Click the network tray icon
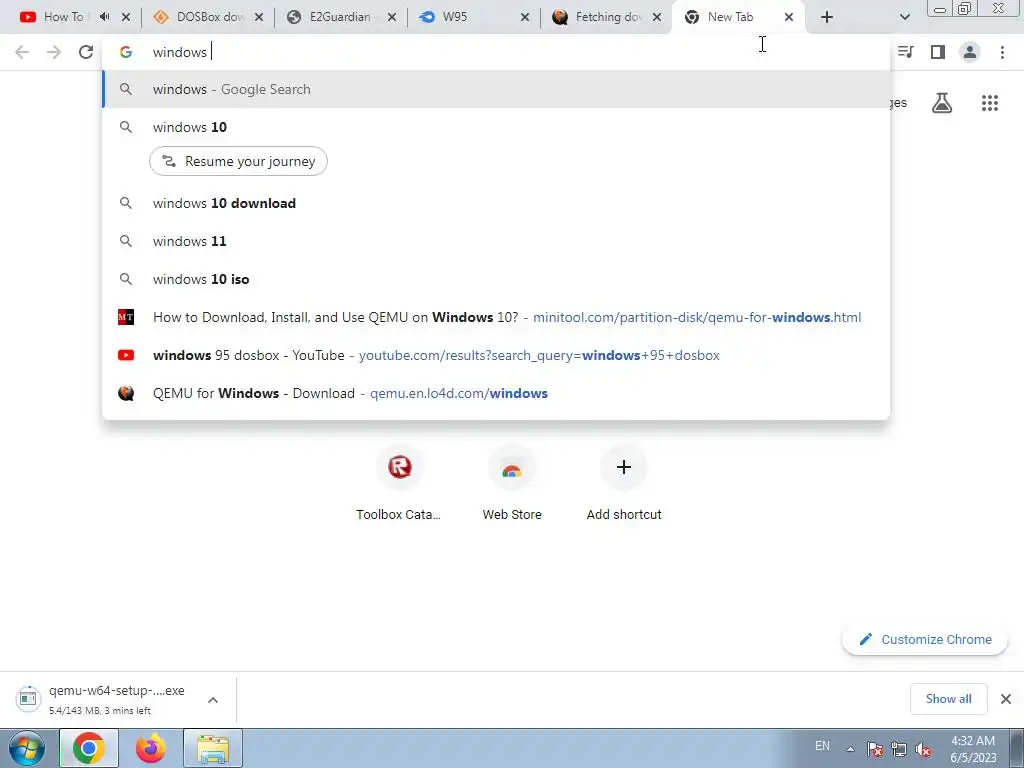Image resolution: width=1024 pixels, height=768 pixels. pos(899,749)
